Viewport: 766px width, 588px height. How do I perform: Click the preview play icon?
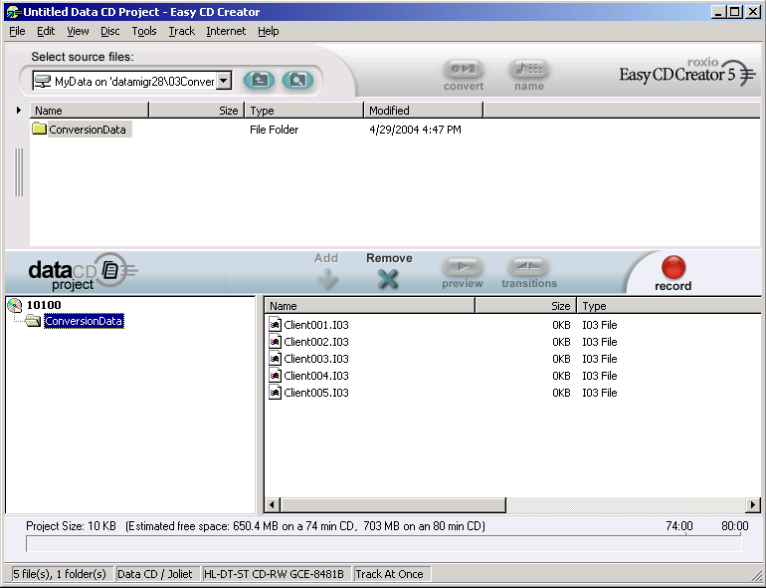[x=462, y=267]
